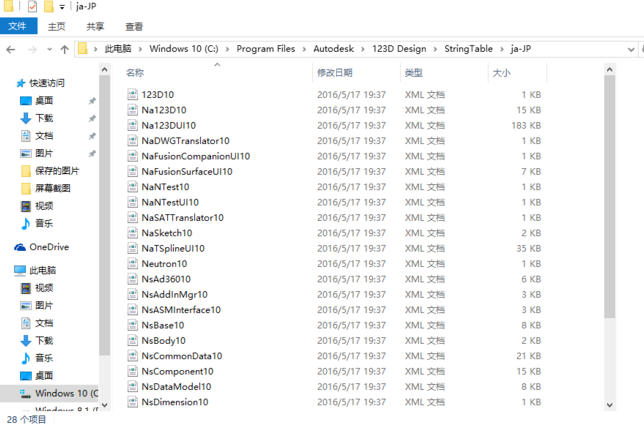Expand the chevron after Autodesk in the path

click(363, 49)
